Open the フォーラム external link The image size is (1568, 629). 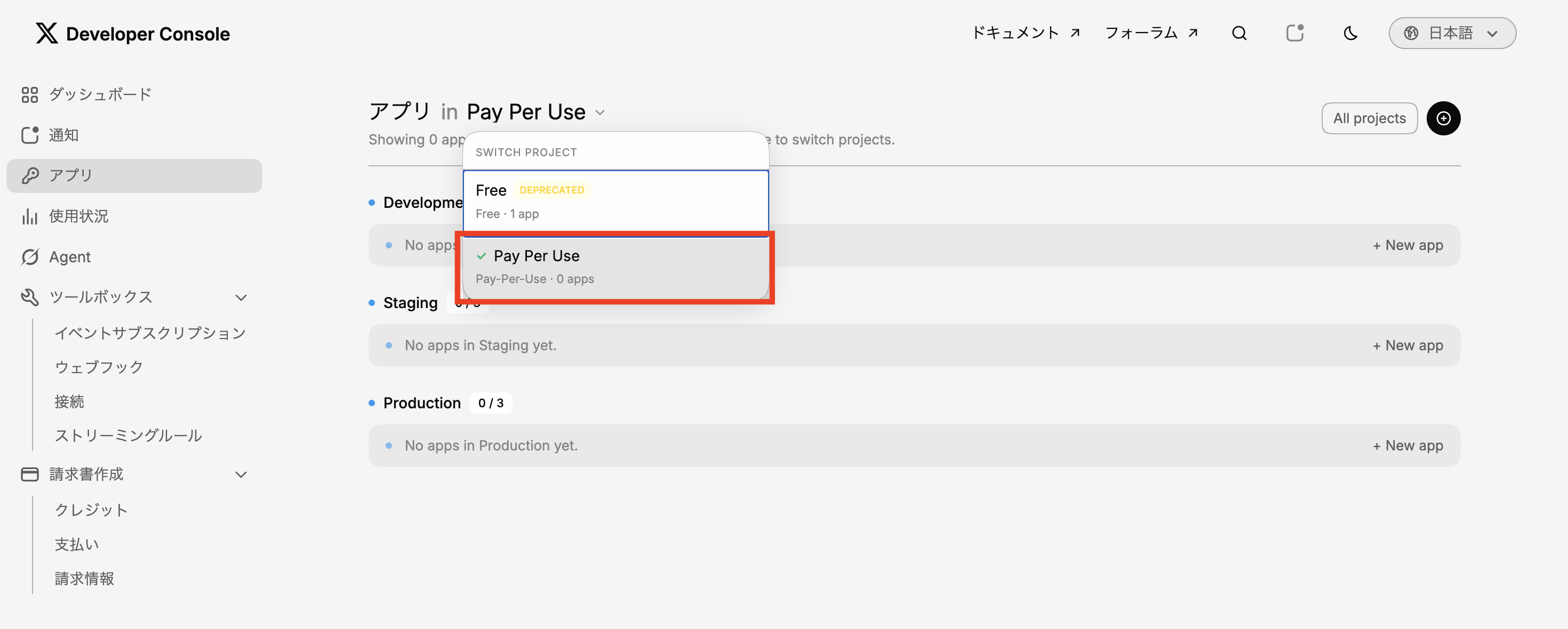point(1151,33)
